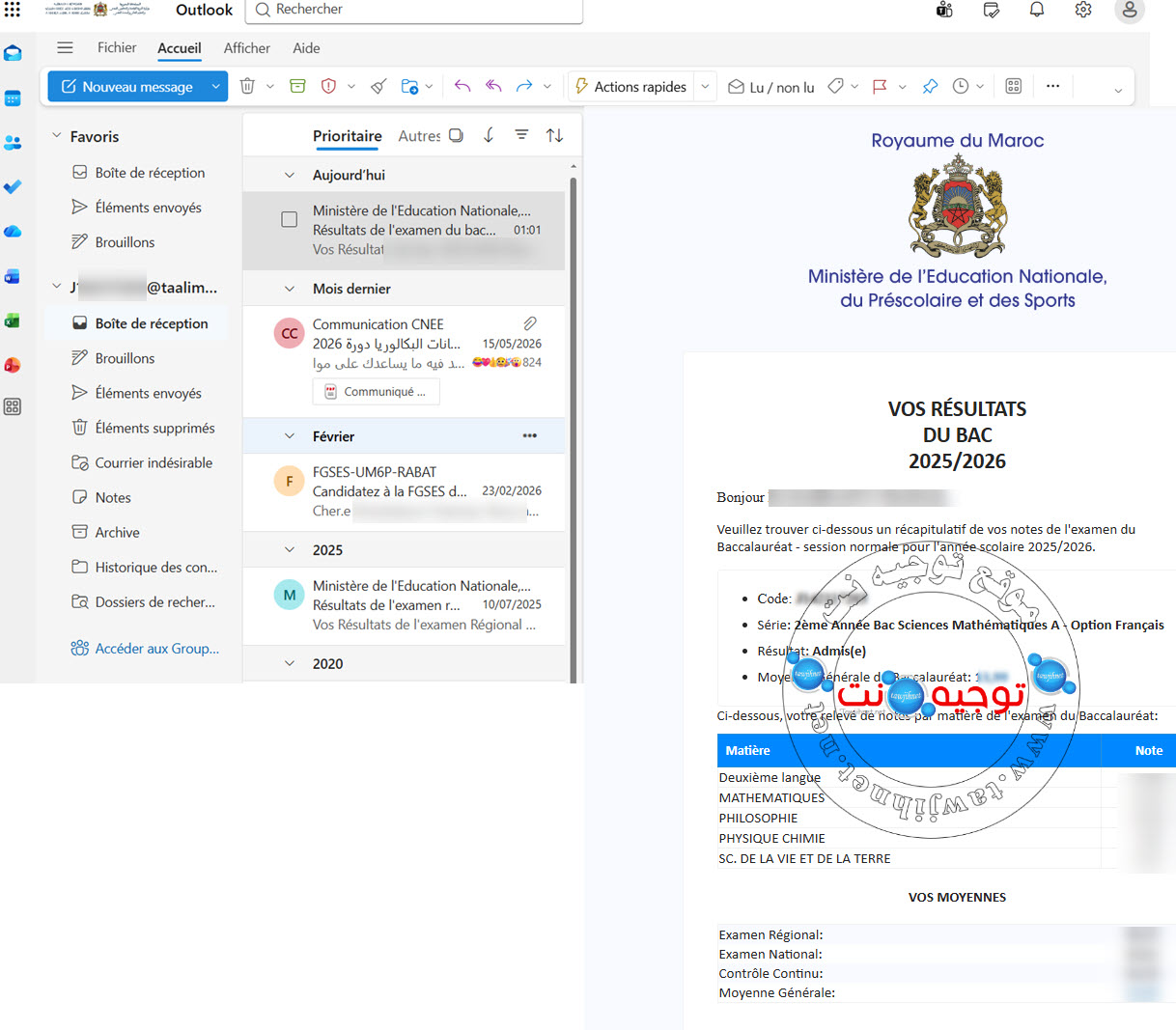
Task: Expand the ribbon with the right-end chevron
Action: click(x=1118, y=90)
